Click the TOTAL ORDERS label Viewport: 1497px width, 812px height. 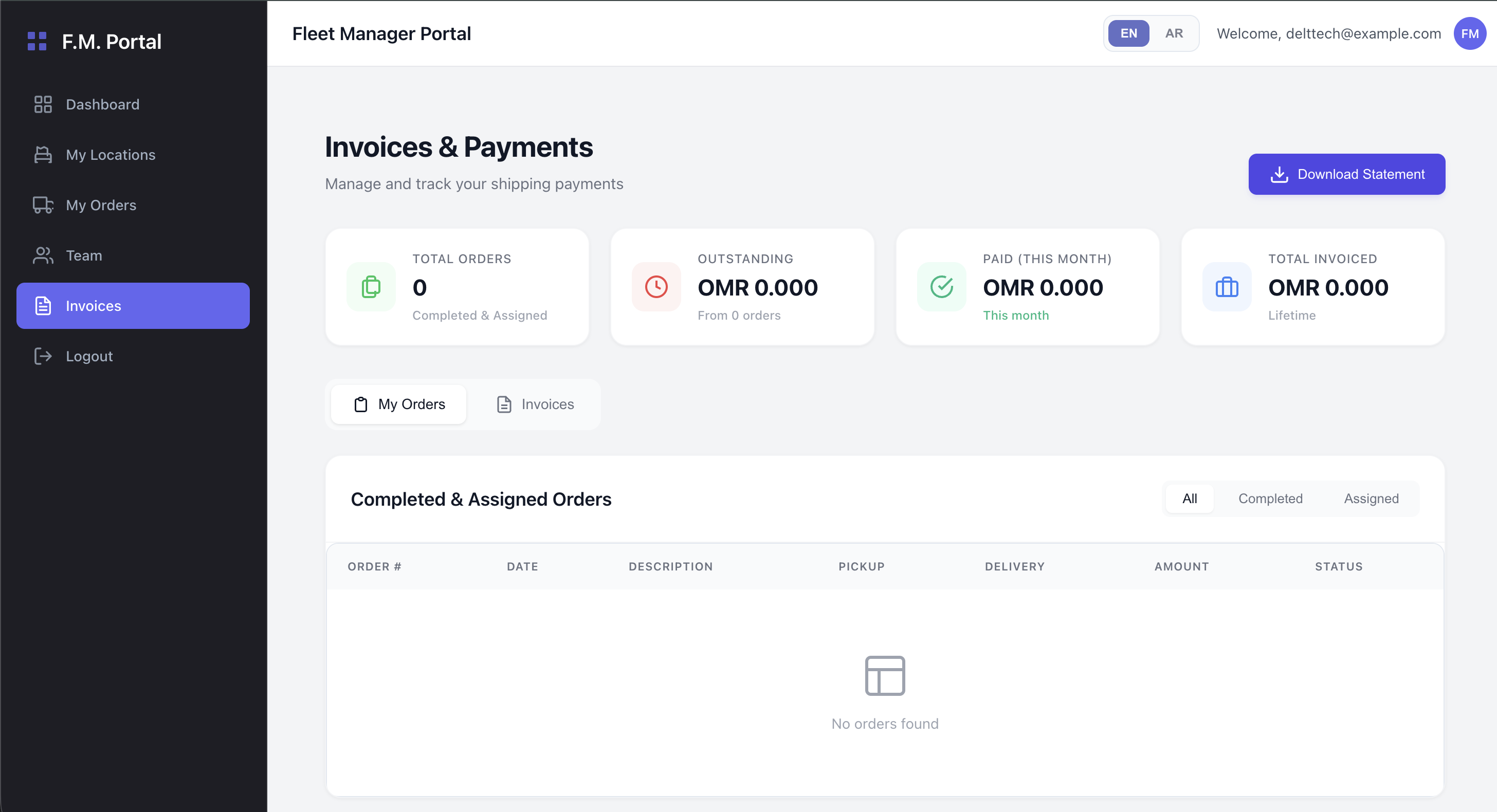(x=462, y=259)
